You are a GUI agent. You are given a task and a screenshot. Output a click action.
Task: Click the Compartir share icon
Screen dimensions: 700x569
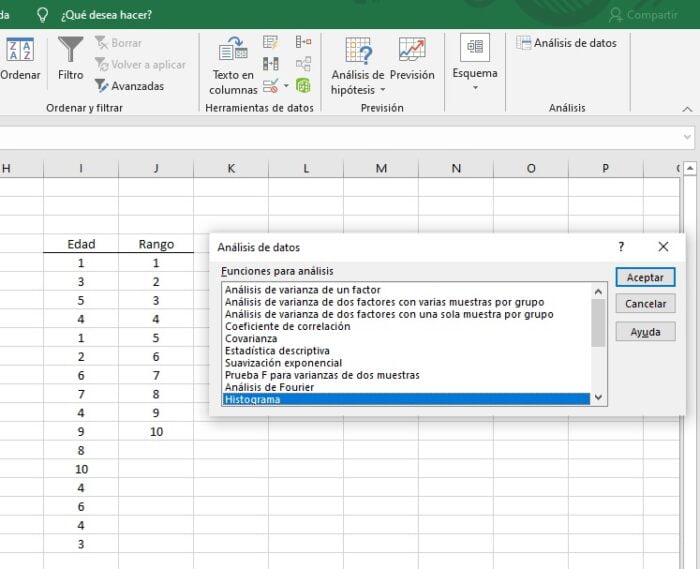616,15
